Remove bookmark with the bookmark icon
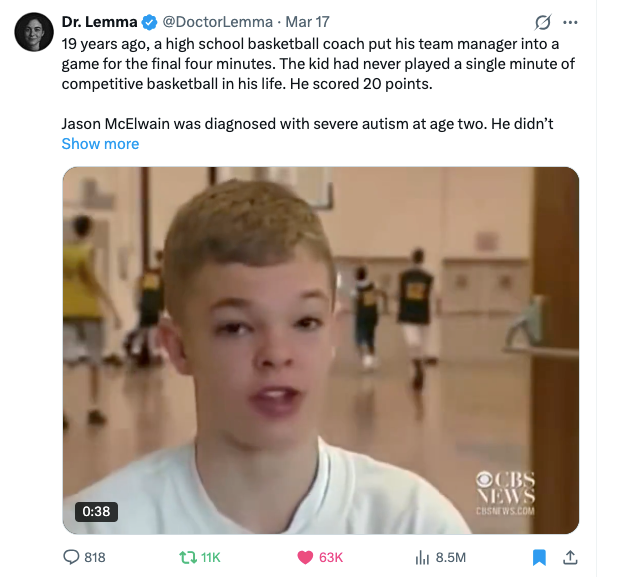 [539, 557]
